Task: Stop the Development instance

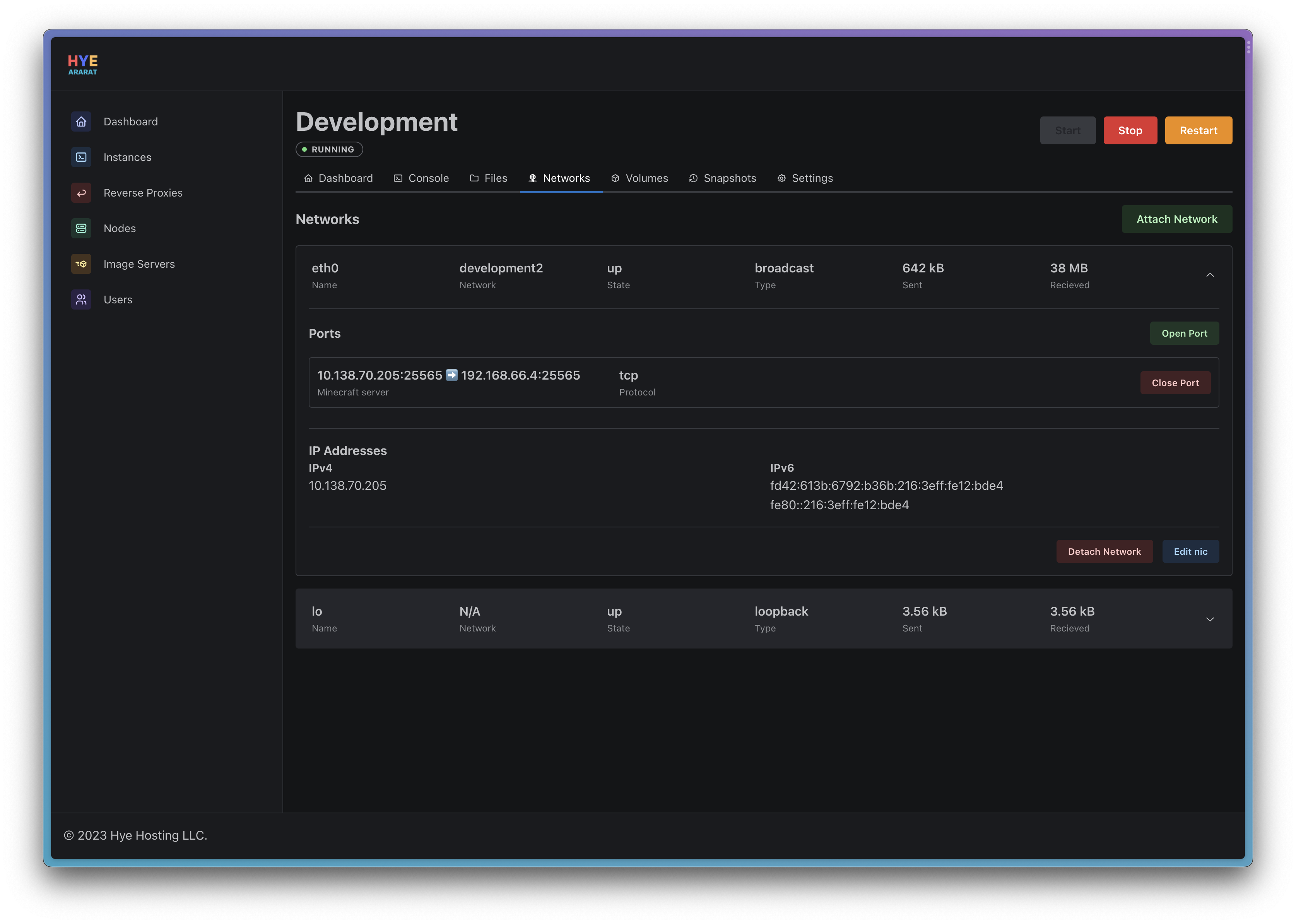Action: tap(1130, 130)
